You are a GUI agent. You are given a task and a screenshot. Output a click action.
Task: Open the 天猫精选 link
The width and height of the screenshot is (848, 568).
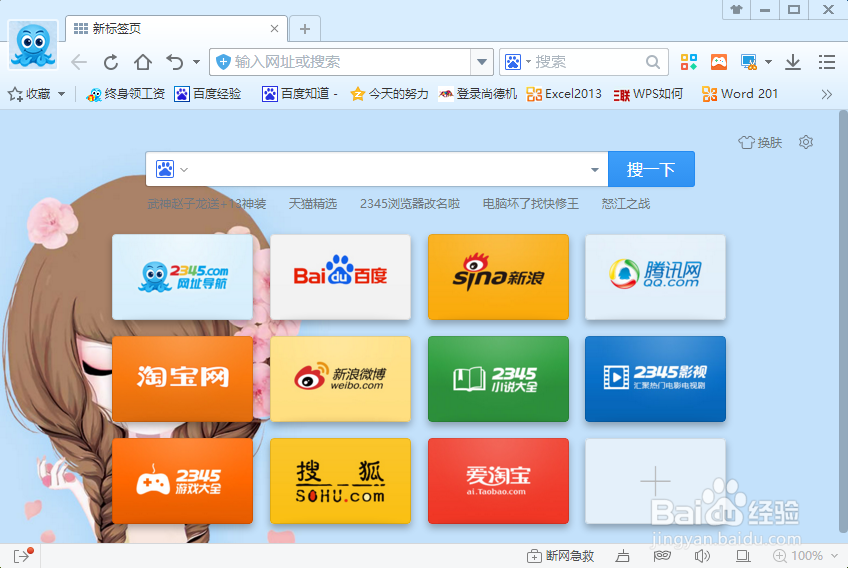pyautogui.click(x=313, y=204)
